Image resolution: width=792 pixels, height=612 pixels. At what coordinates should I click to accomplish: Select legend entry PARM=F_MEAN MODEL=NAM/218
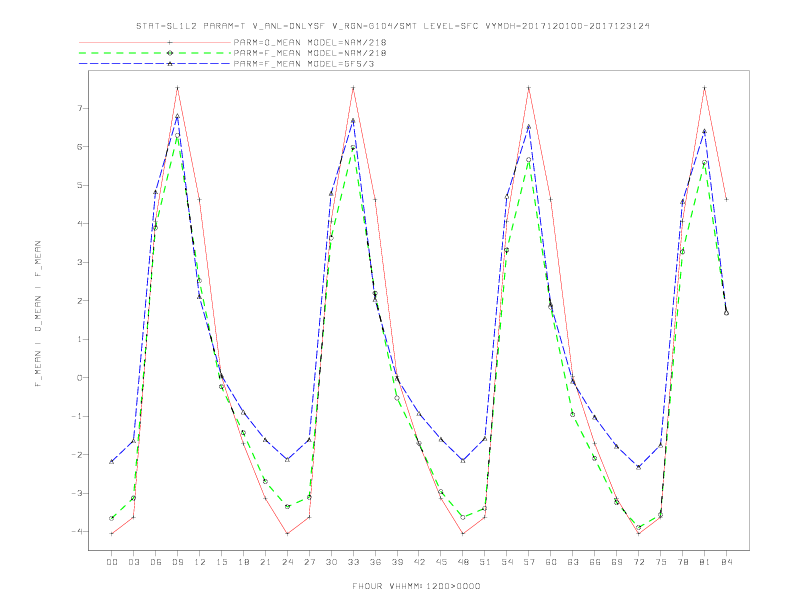pos(310,53)
